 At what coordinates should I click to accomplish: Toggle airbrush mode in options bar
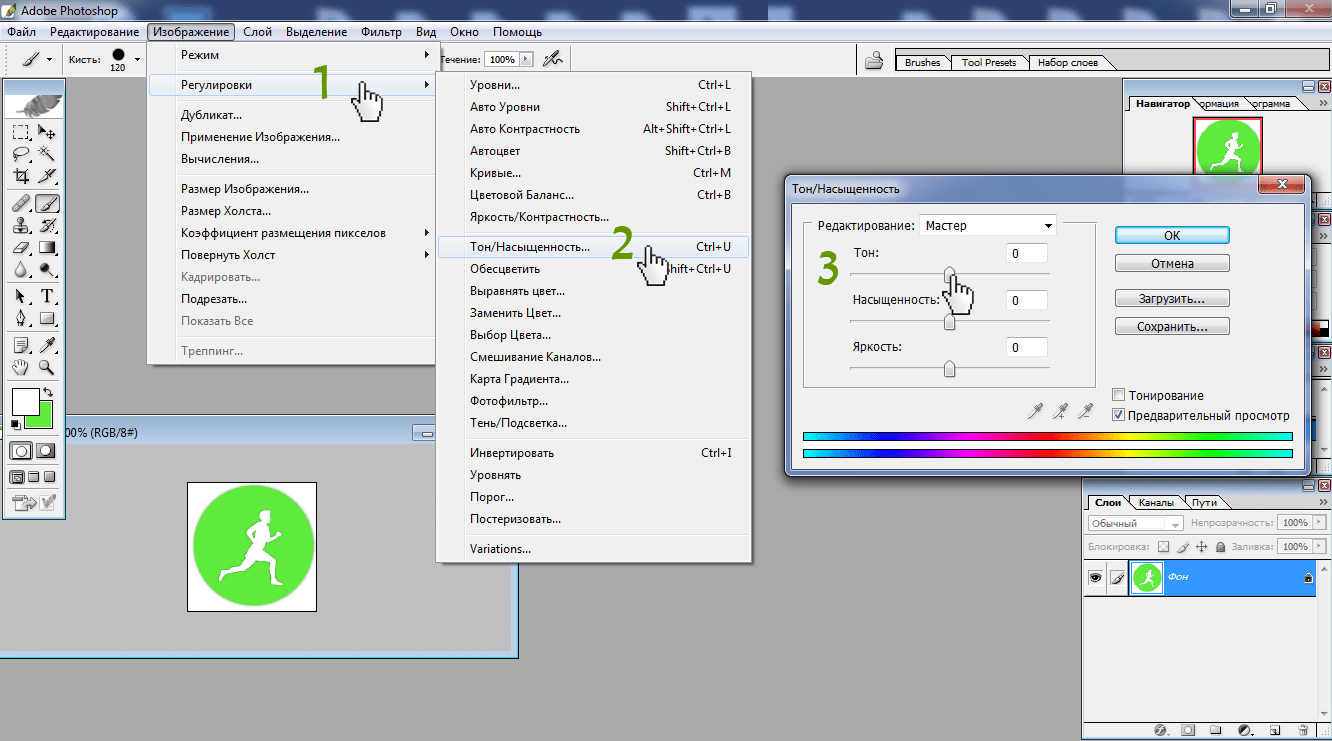tap(553, 59)
